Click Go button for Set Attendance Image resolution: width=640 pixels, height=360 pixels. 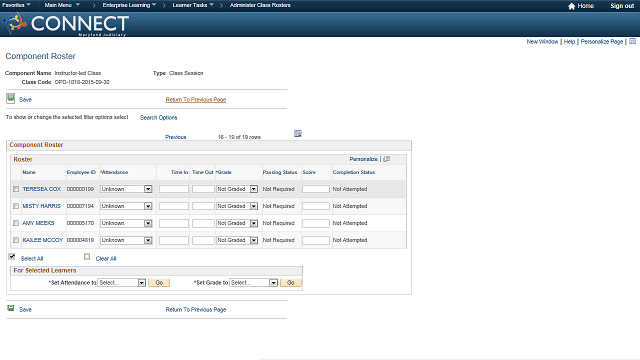tap(159, 282)
